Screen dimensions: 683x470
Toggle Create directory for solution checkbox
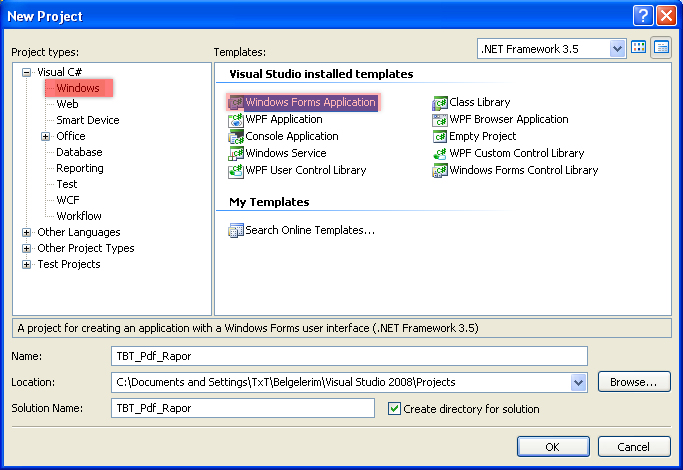pyautogui.click(x=394, y=409)
